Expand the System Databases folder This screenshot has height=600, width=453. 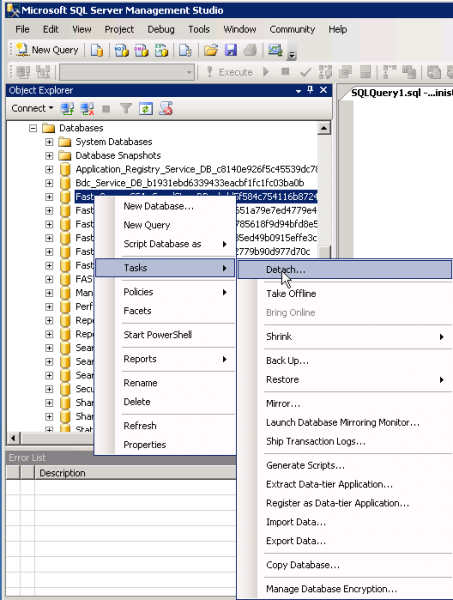(49, 142)
